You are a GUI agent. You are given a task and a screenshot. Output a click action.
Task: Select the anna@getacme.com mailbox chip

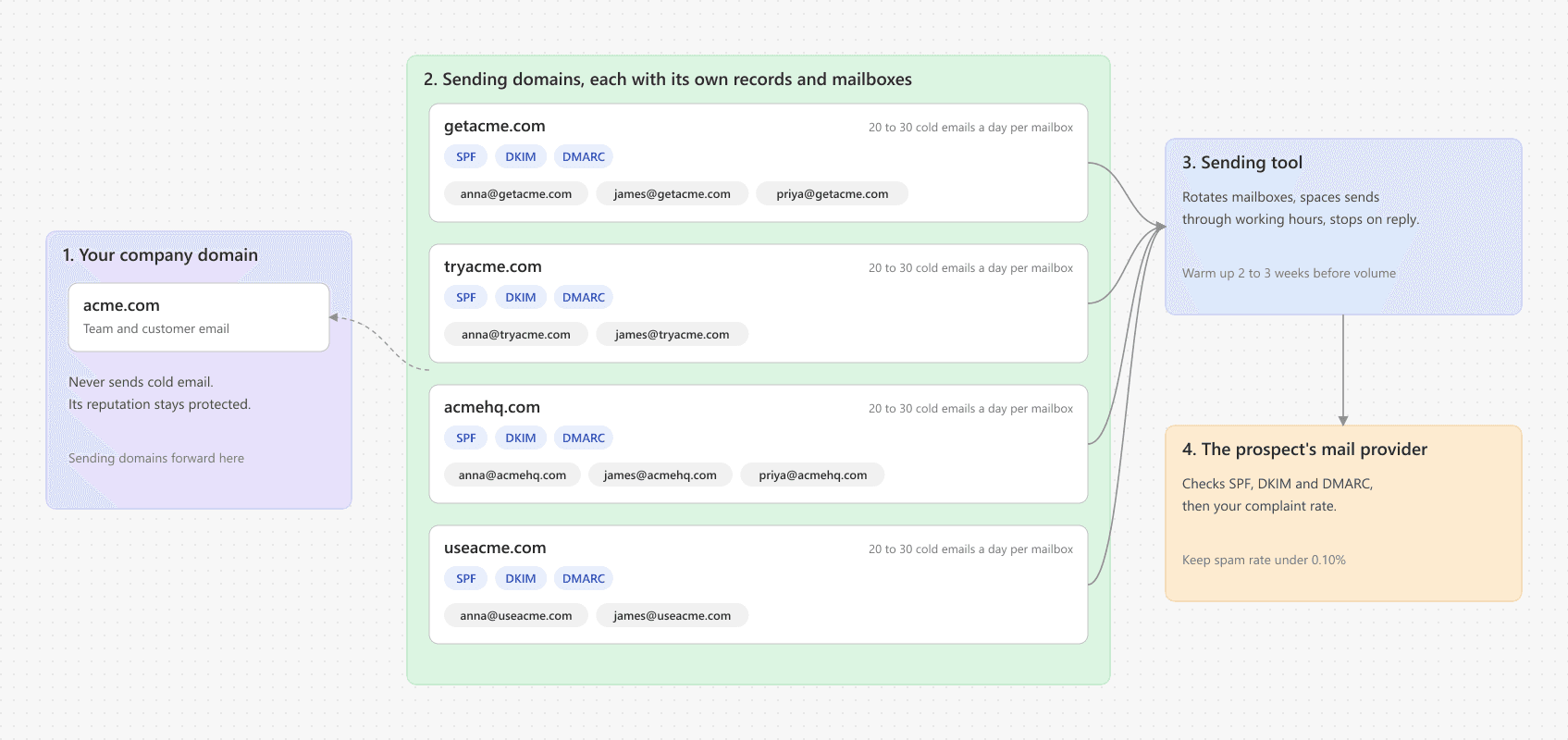point(516,194)
